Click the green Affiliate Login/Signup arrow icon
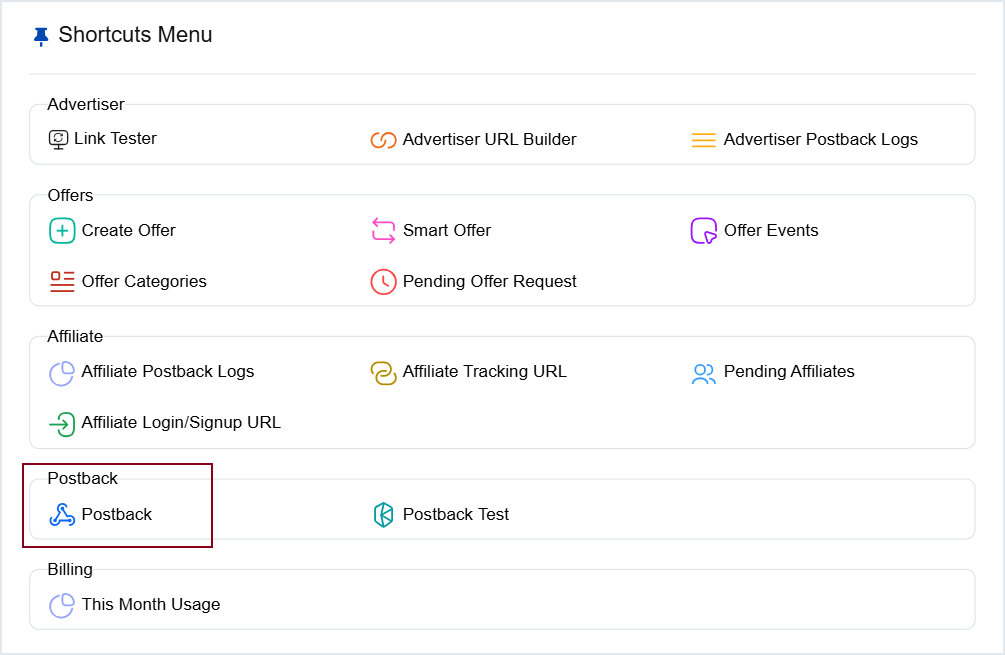 (x=62, y=424)
